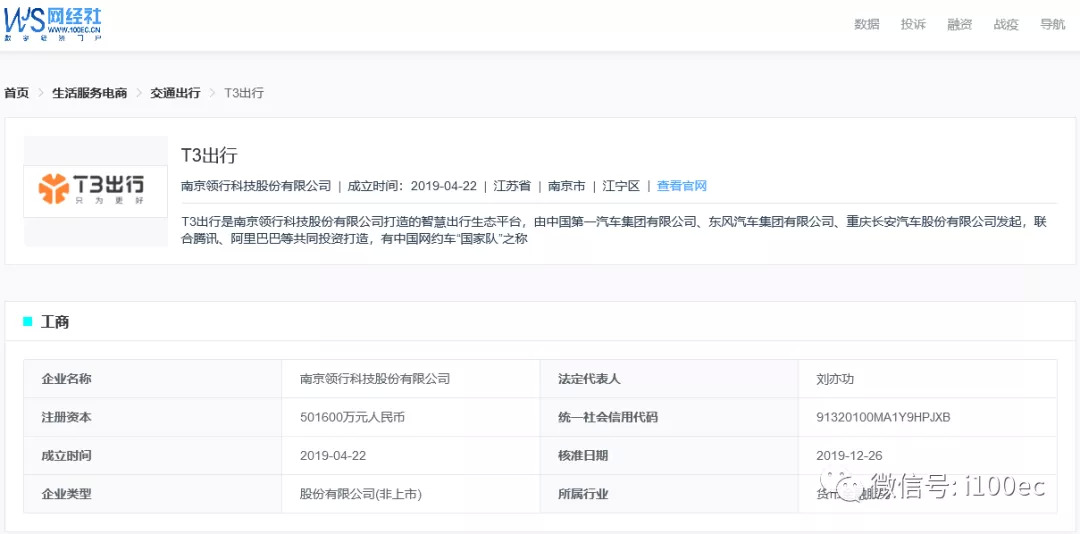Navigate to 交通出行 breadcrumb category

coord(175,93)
